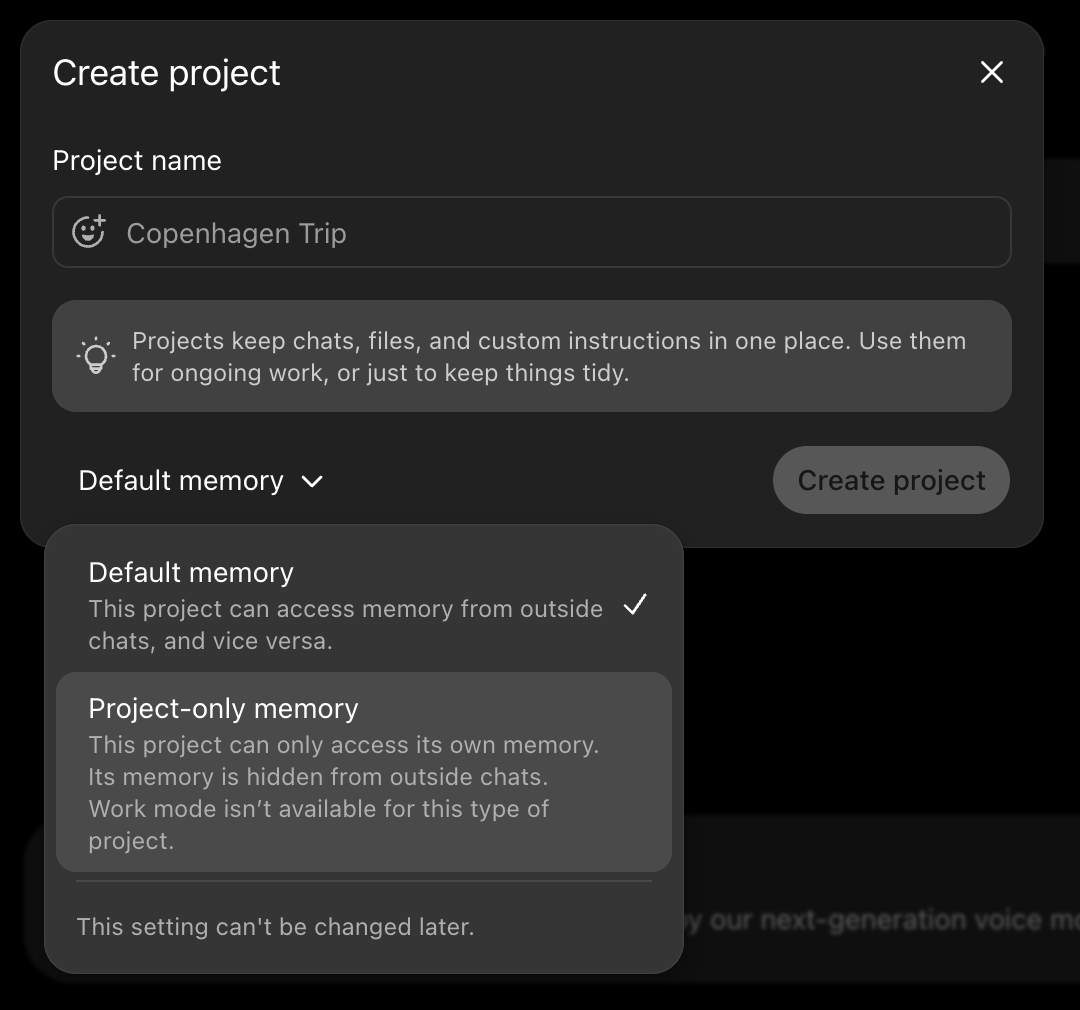Viewport: 1080px width, 1010px height.
Task: Click the "Its memory is hidden" line
Action: pos(318,776)
